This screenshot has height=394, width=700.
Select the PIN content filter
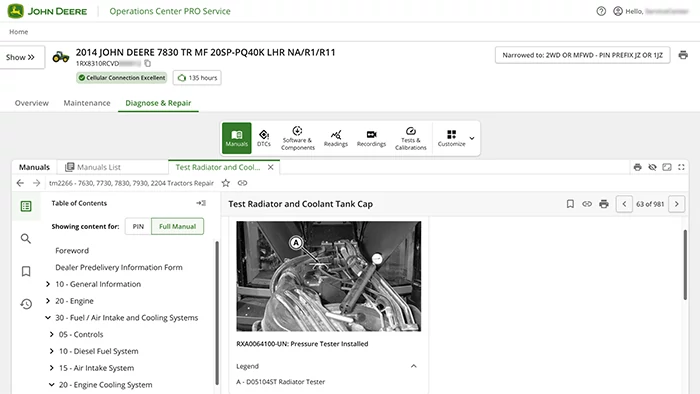(x=138, y=226)
